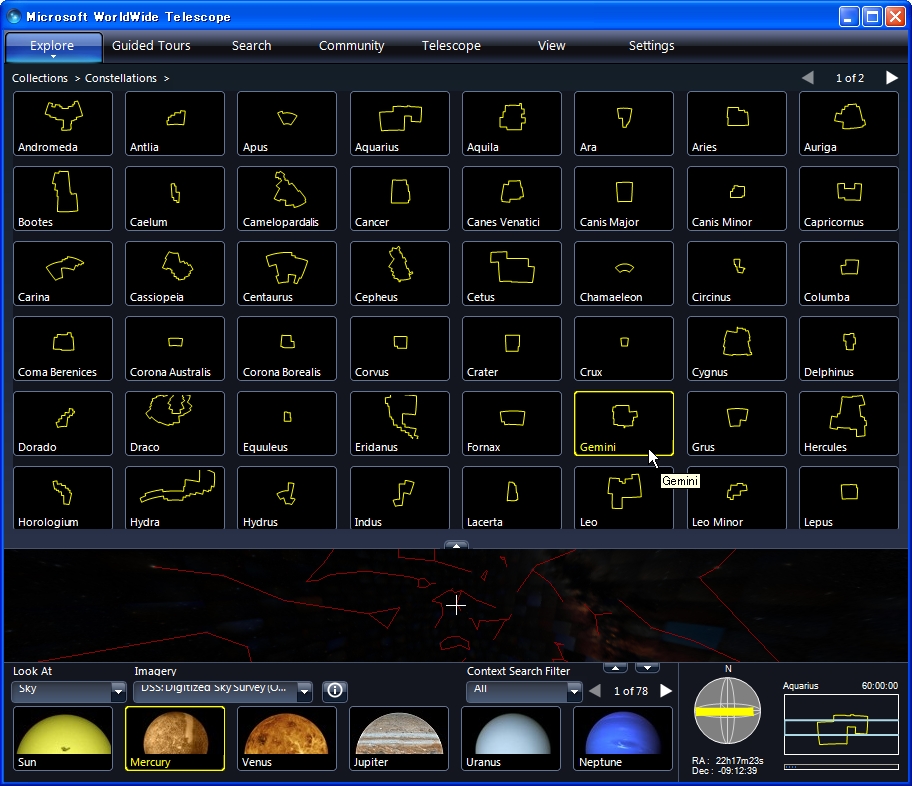912x786 pixels.
Task: Minimize the WorldWide Telescope window
Action: (x=849, y=17)
